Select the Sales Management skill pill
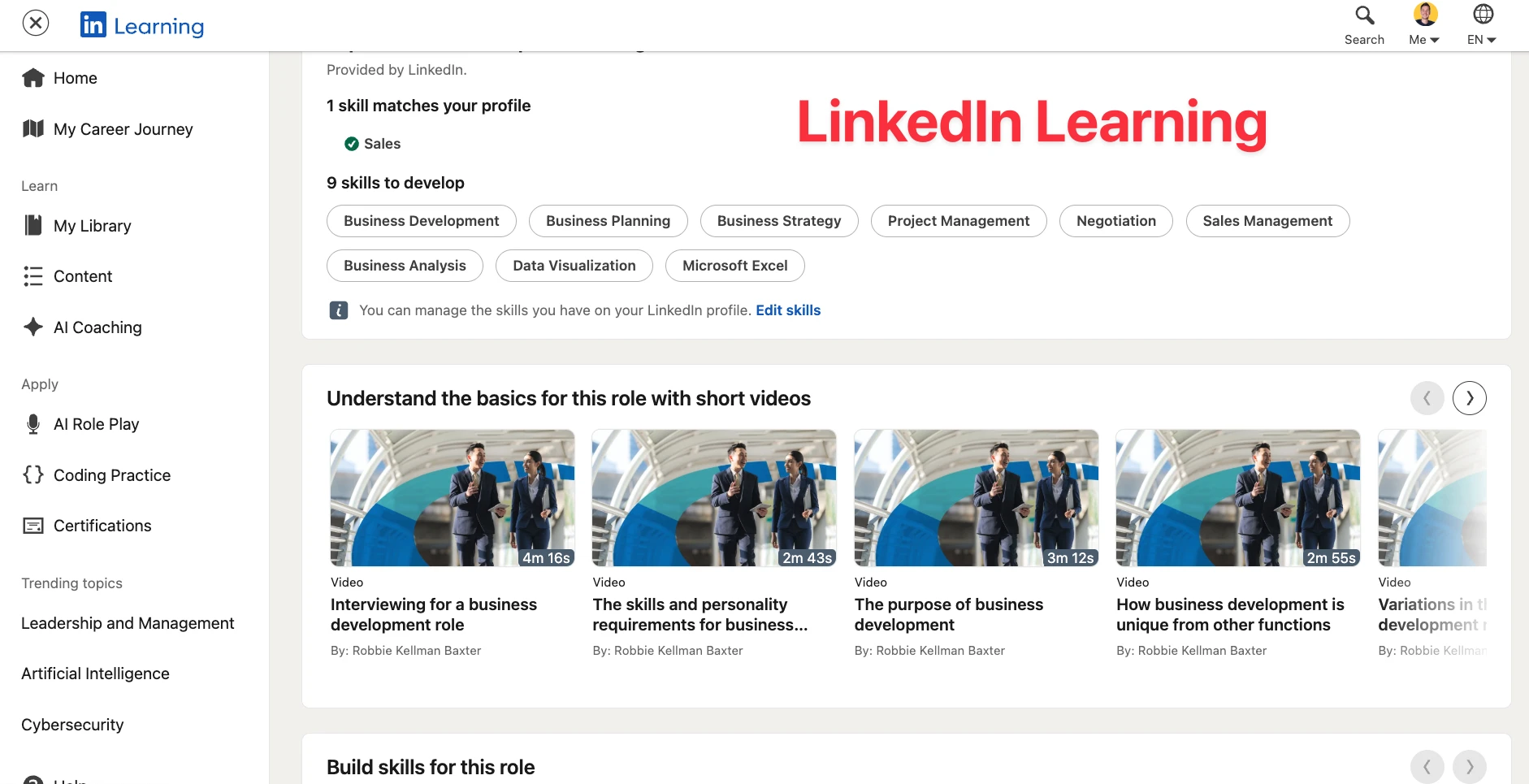Screen dimensions: 1529x784 pyautogui.click(x=1267, y=221)
